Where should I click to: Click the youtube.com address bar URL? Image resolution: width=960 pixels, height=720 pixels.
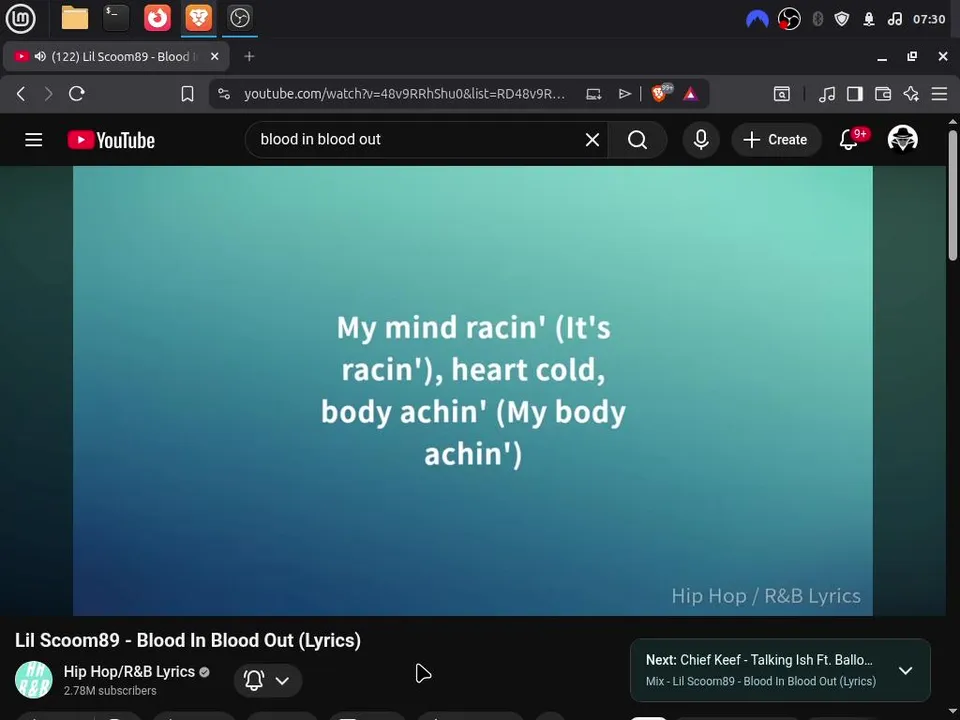404,94
